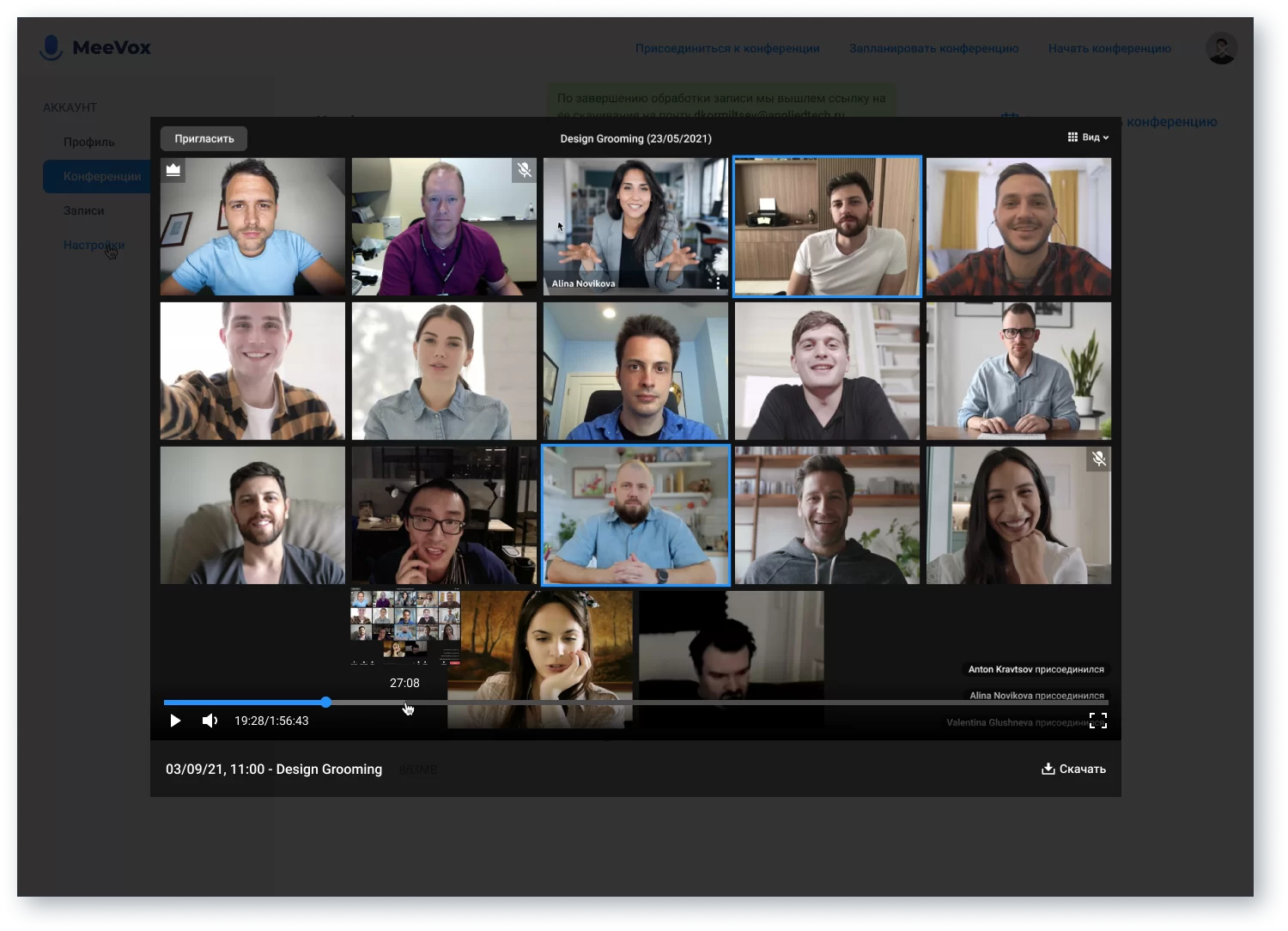
Task: Enter fullscreen mode for the recording
Action: pos(1098,721)
